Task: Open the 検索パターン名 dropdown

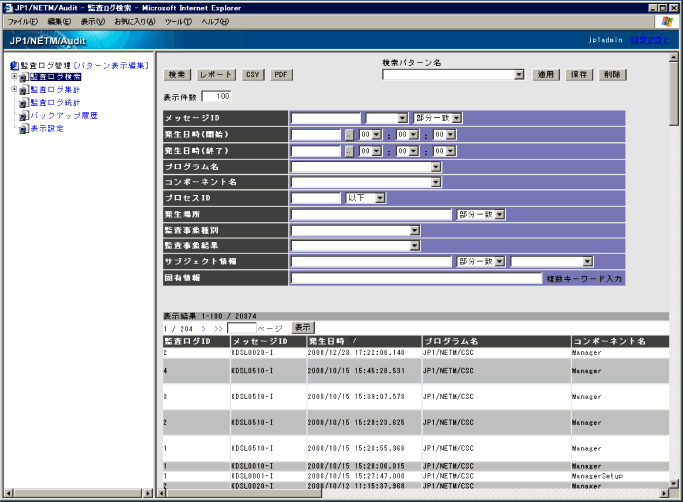Action: 519,74
